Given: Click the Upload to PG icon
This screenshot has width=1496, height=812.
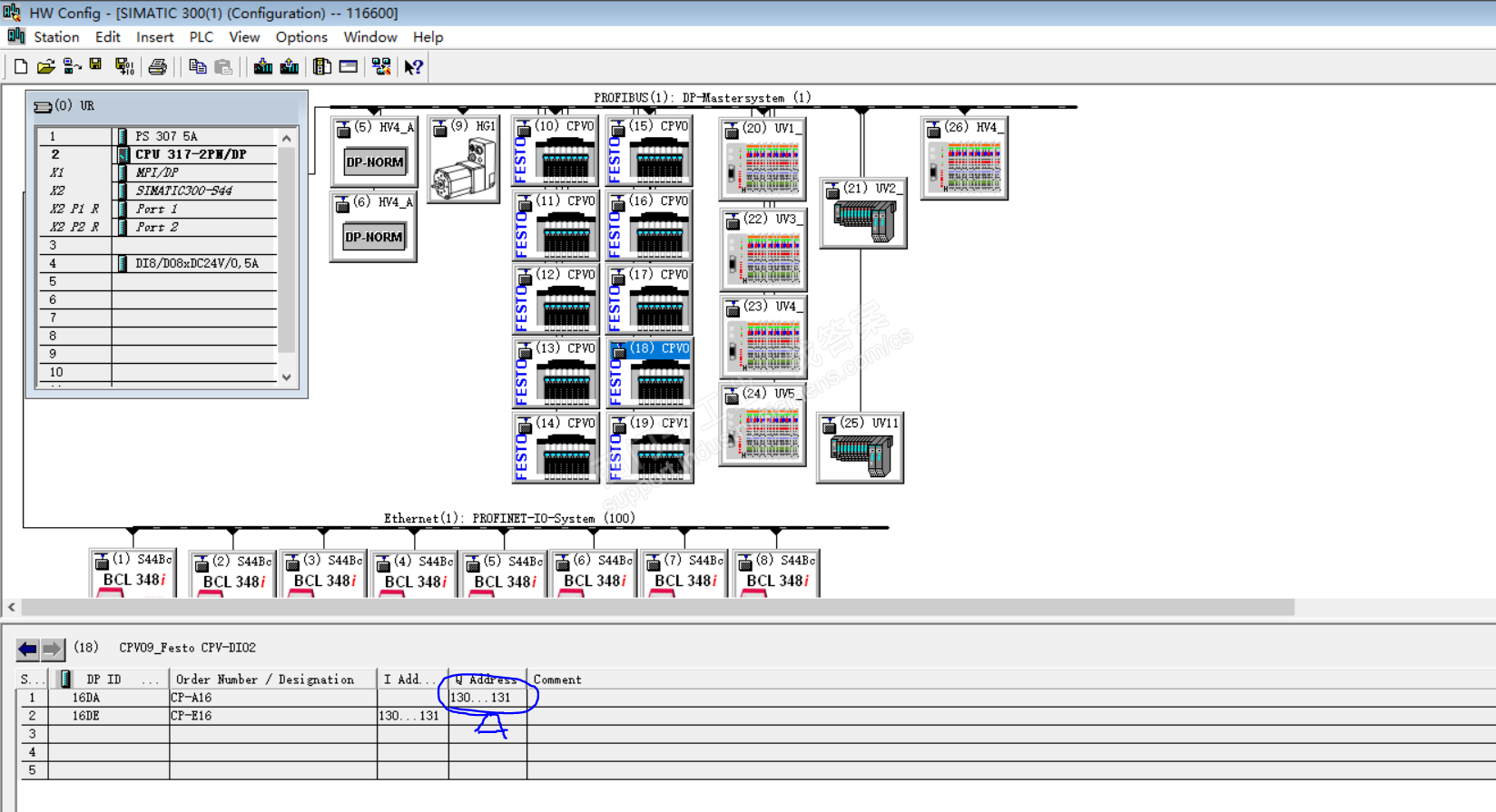Looking at the screenshot, I should (x=290, y=66).
